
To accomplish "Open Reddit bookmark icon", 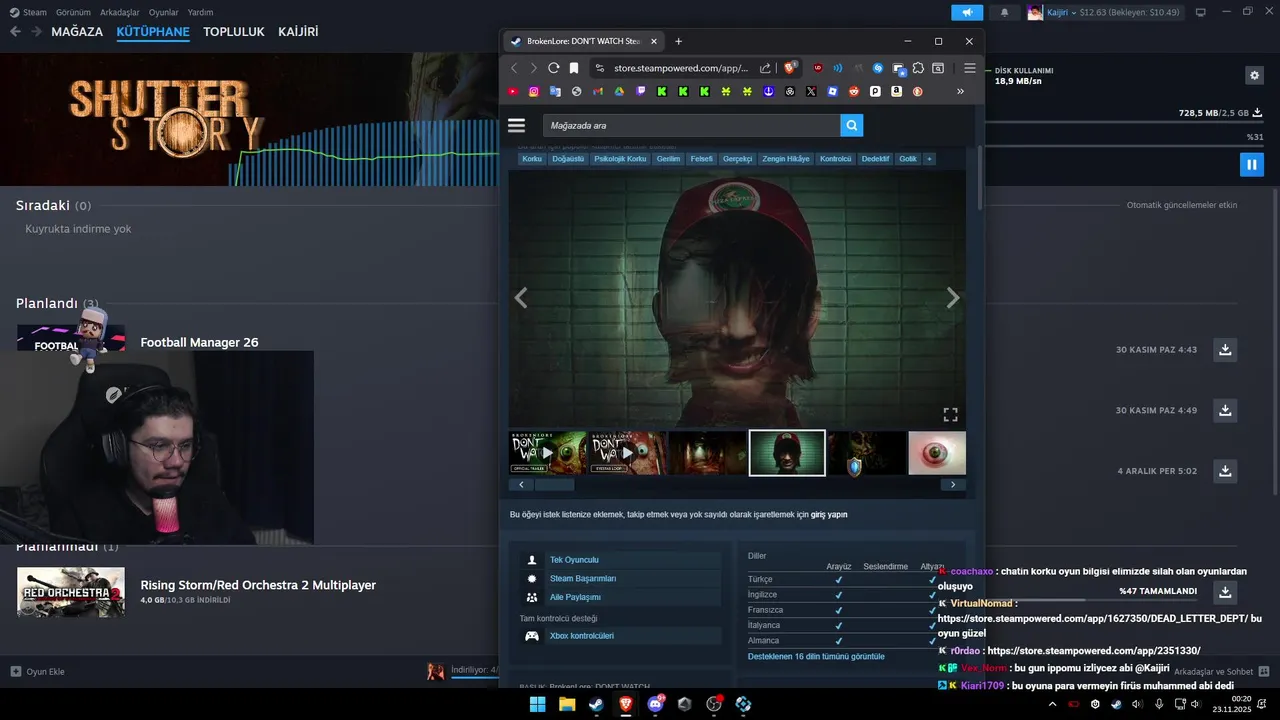I will point(854,91).
